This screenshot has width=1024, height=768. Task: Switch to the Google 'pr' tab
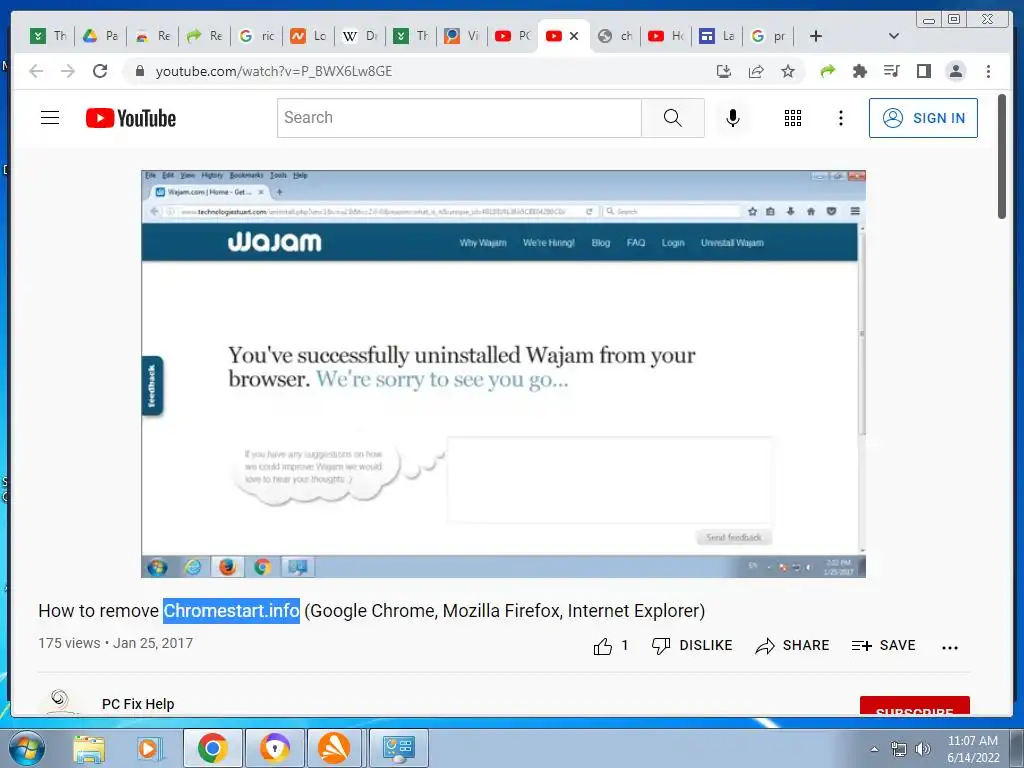coord(769,36)
